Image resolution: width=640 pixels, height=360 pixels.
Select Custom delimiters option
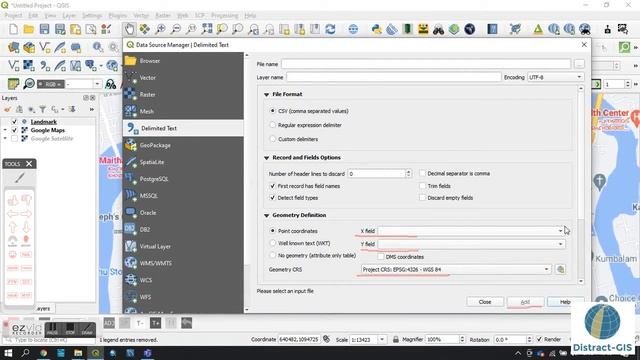tap(273, 139)
